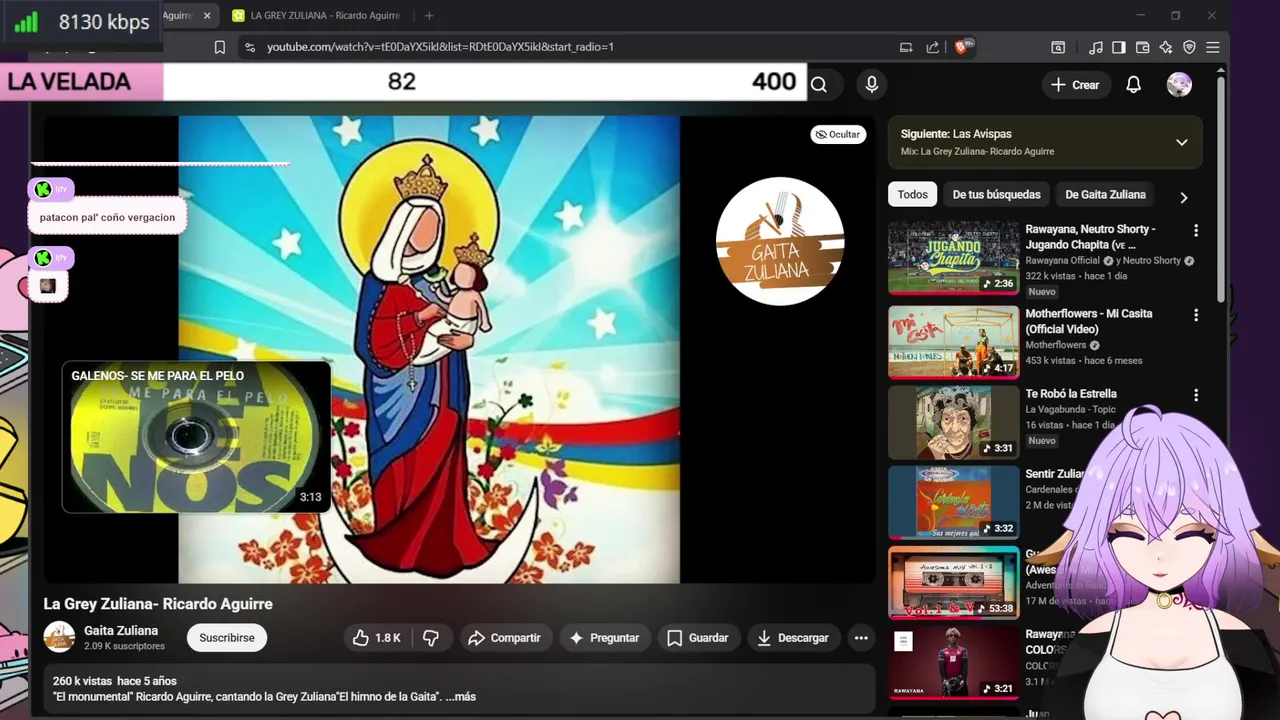This screenshot has height=720, width=1280.
Task: Select the Todos filter chip
Action: (x=912, y=195)
